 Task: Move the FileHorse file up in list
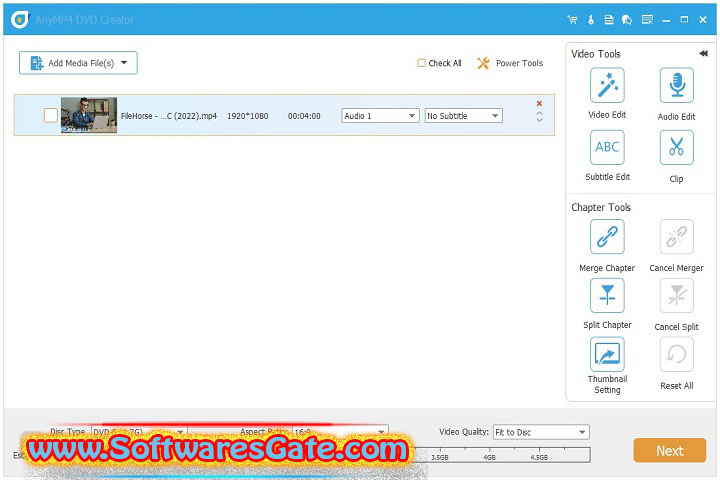[x=539, y=113]
